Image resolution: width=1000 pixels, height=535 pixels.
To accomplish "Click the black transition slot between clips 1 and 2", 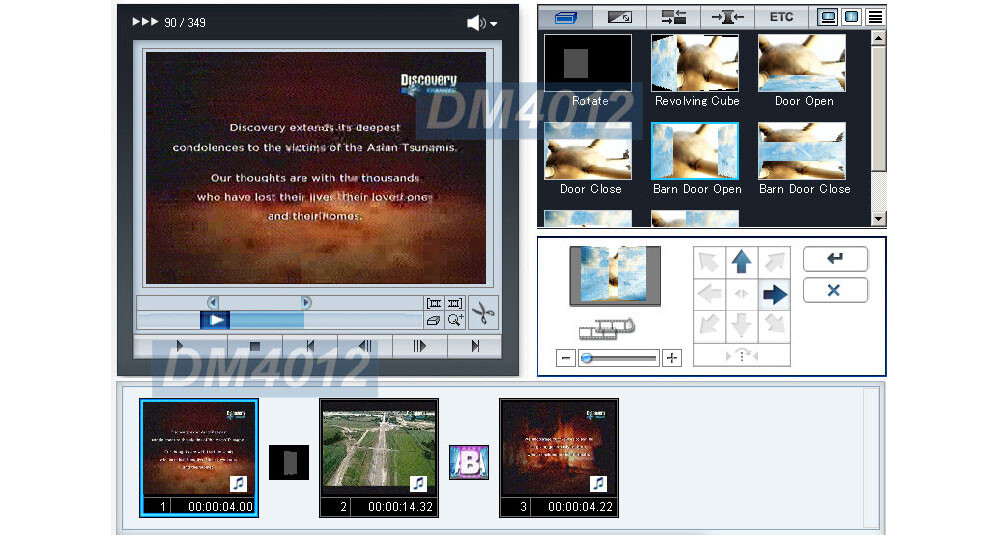I will 289,462.
